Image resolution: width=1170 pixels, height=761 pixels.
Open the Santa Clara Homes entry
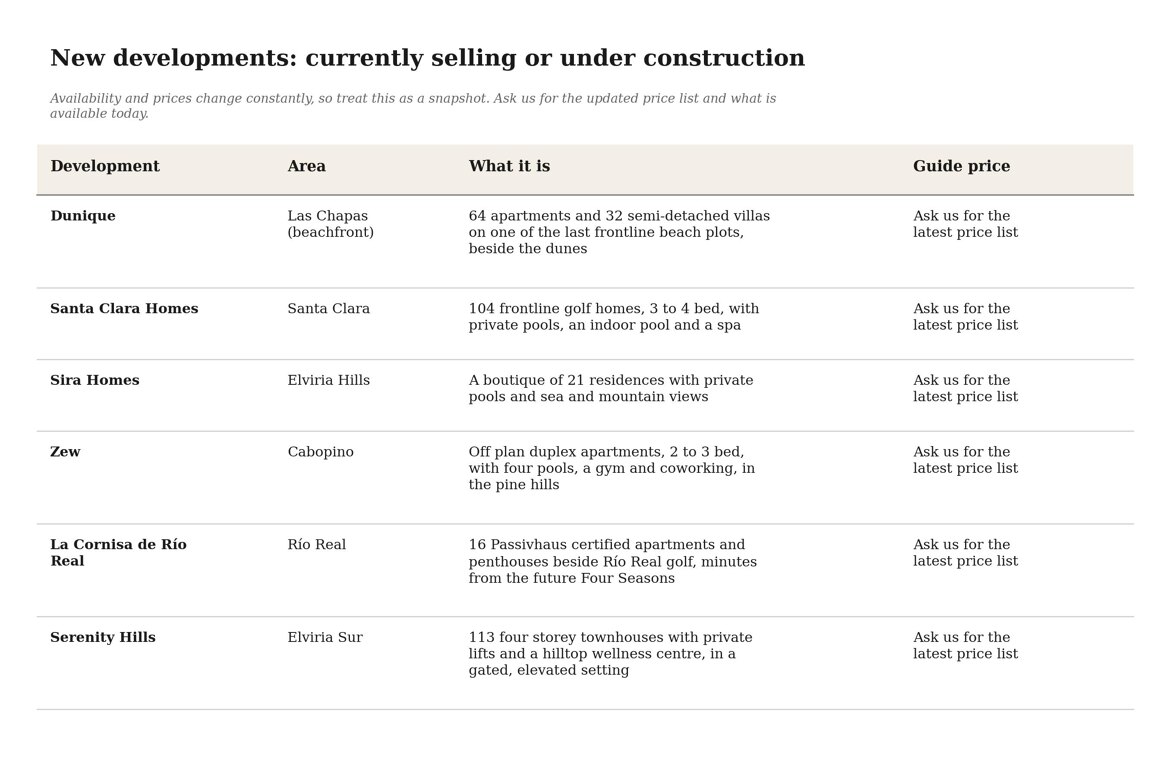[x=125, y=308]
